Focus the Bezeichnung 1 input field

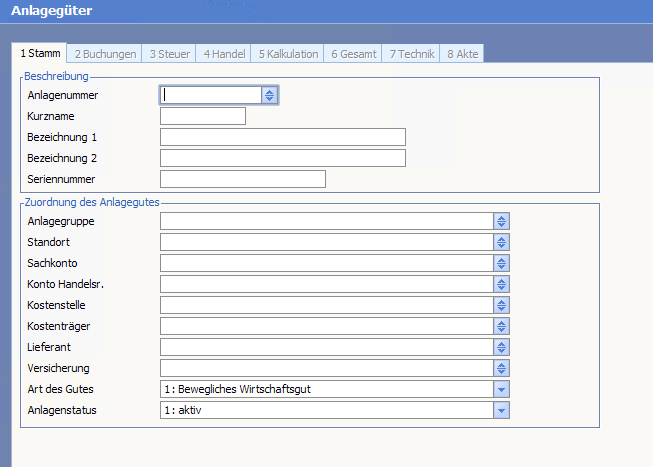282,137
